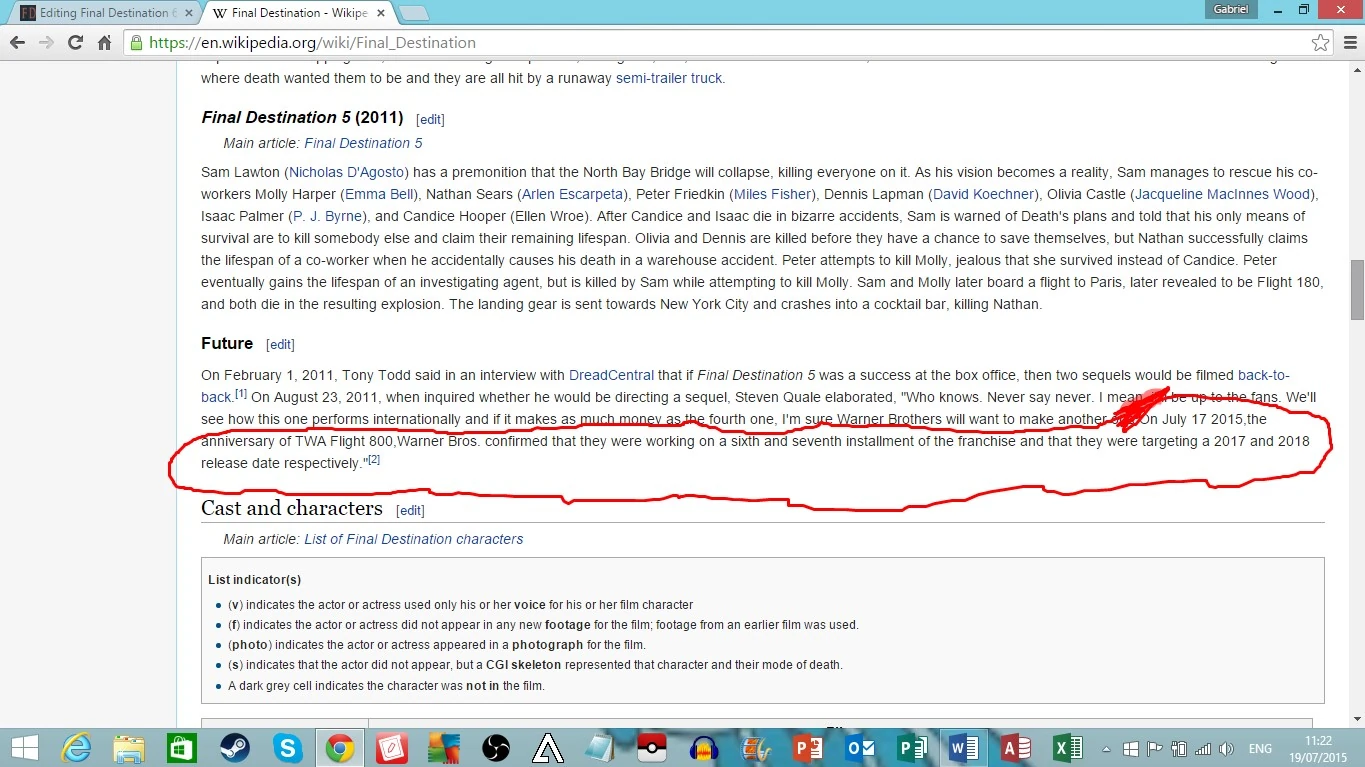Open Skype from the taskbar
This screenshot has height=767, width=1365.
(288, 747)
